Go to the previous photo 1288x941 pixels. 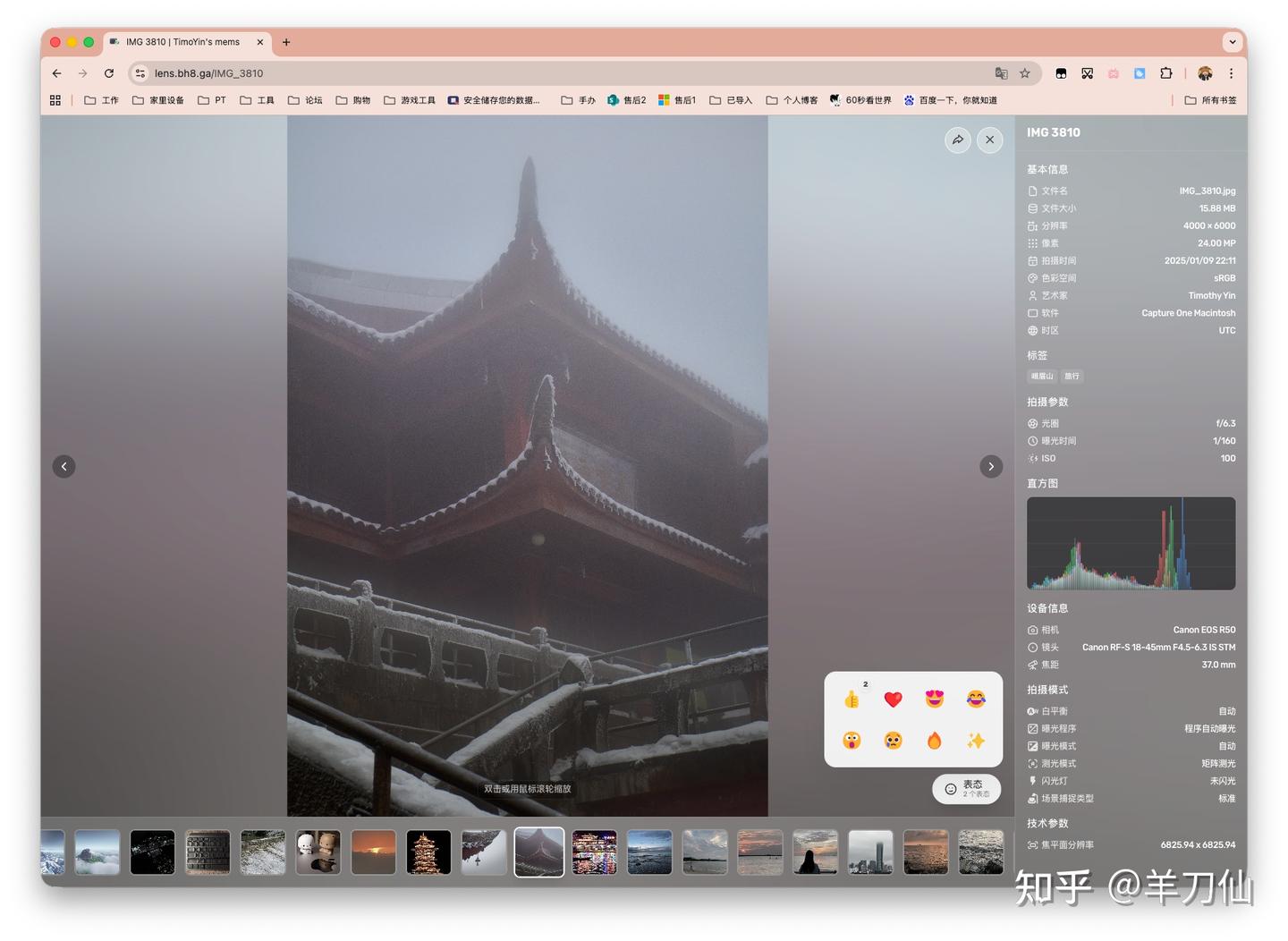[x=64, y=466]
